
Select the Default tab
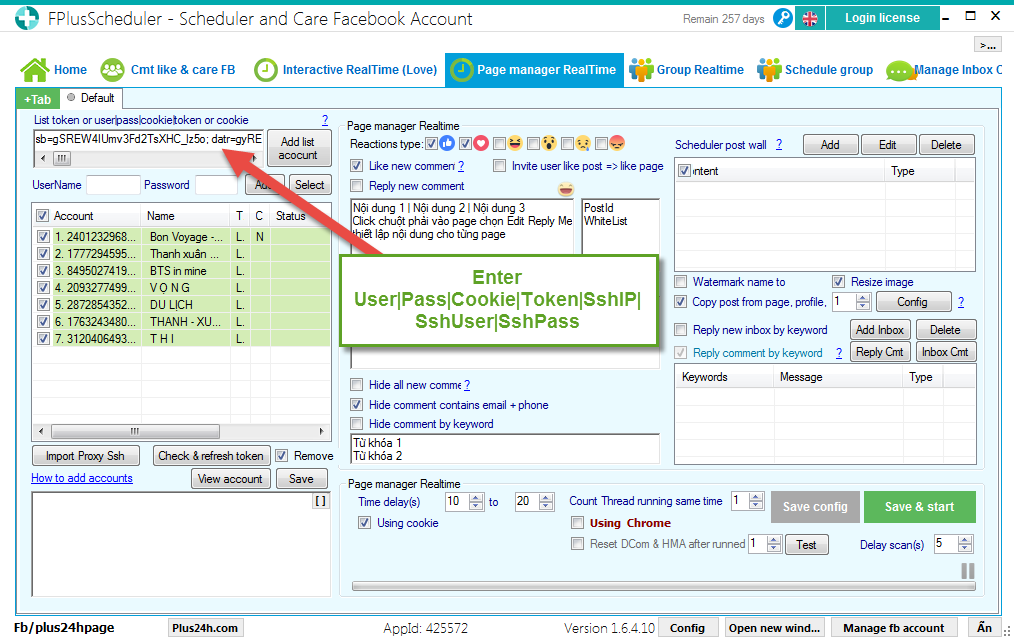tap(91, 98)
